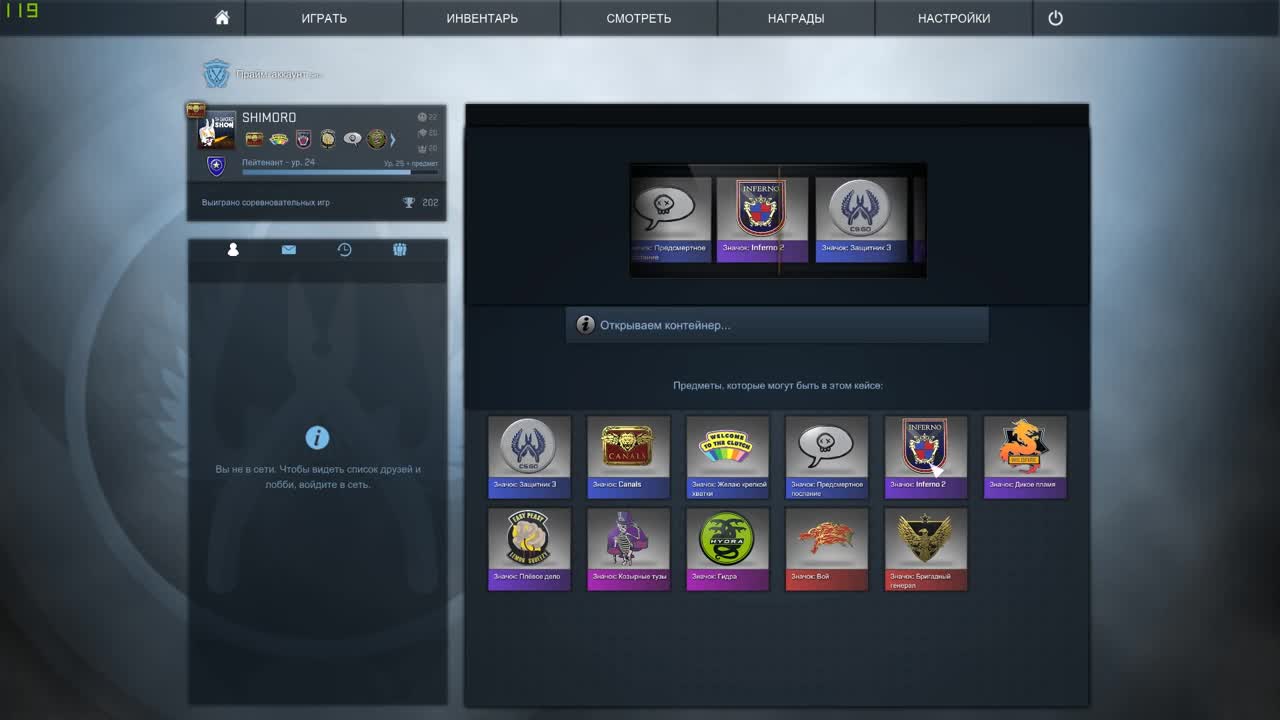
Task: Click 'Предметы, которые могут быть в этом кейсе' heading
Action: (x=777, y=385)
